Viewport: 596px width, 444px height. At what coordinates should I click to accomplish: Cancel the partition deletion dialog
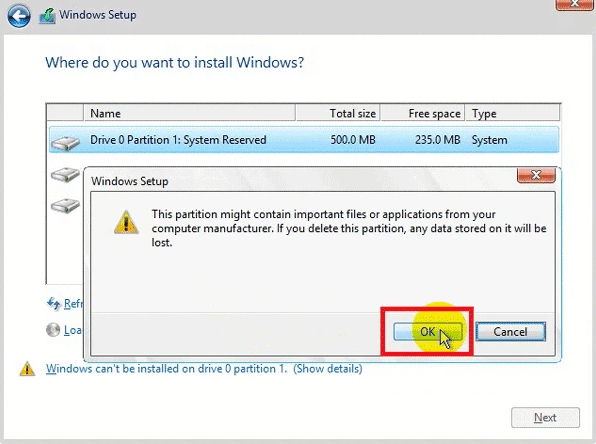(510, 331)
